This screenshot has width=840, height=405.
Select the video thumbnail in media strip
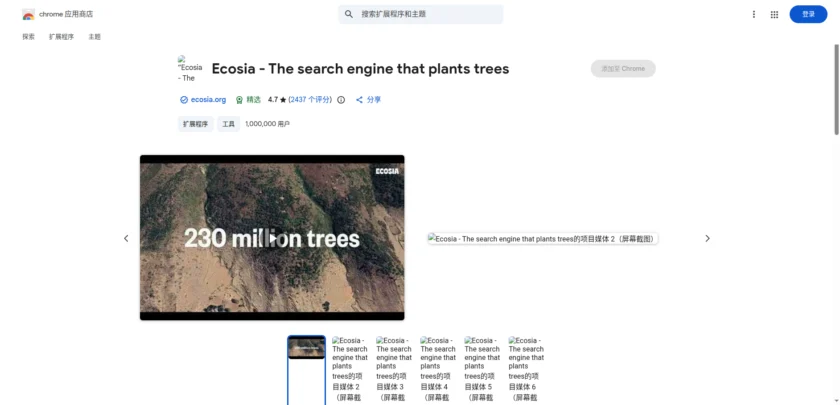click(x=306, y=370)
